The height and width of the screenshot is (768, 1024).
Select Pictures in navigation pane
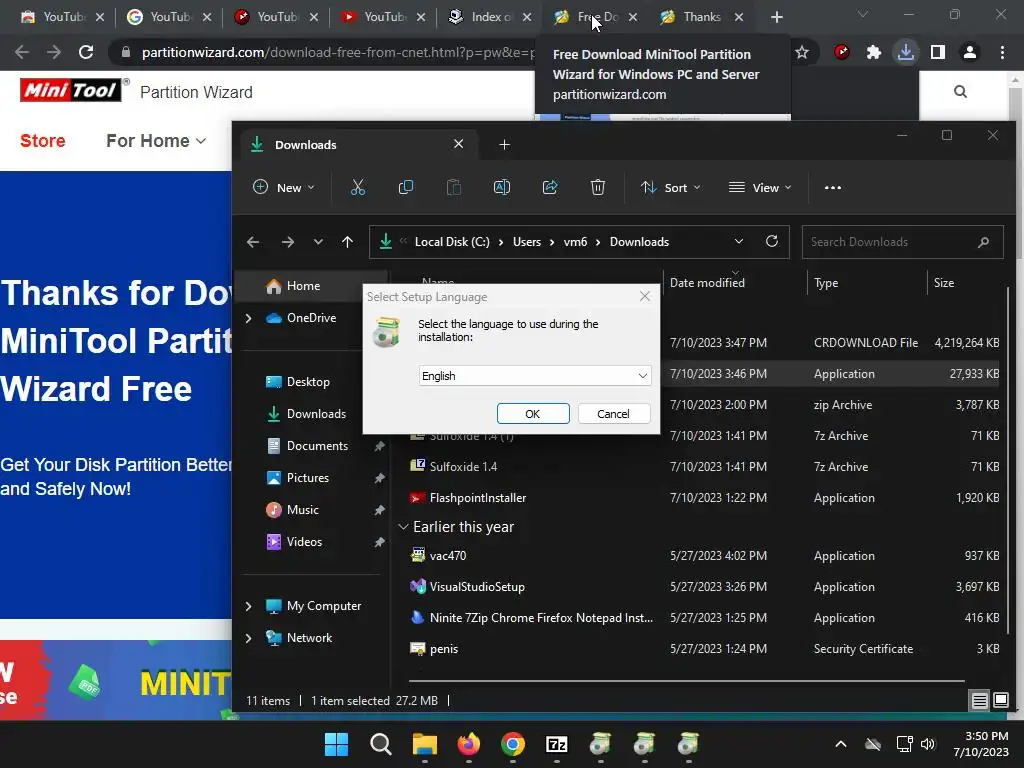coord(307,478)
